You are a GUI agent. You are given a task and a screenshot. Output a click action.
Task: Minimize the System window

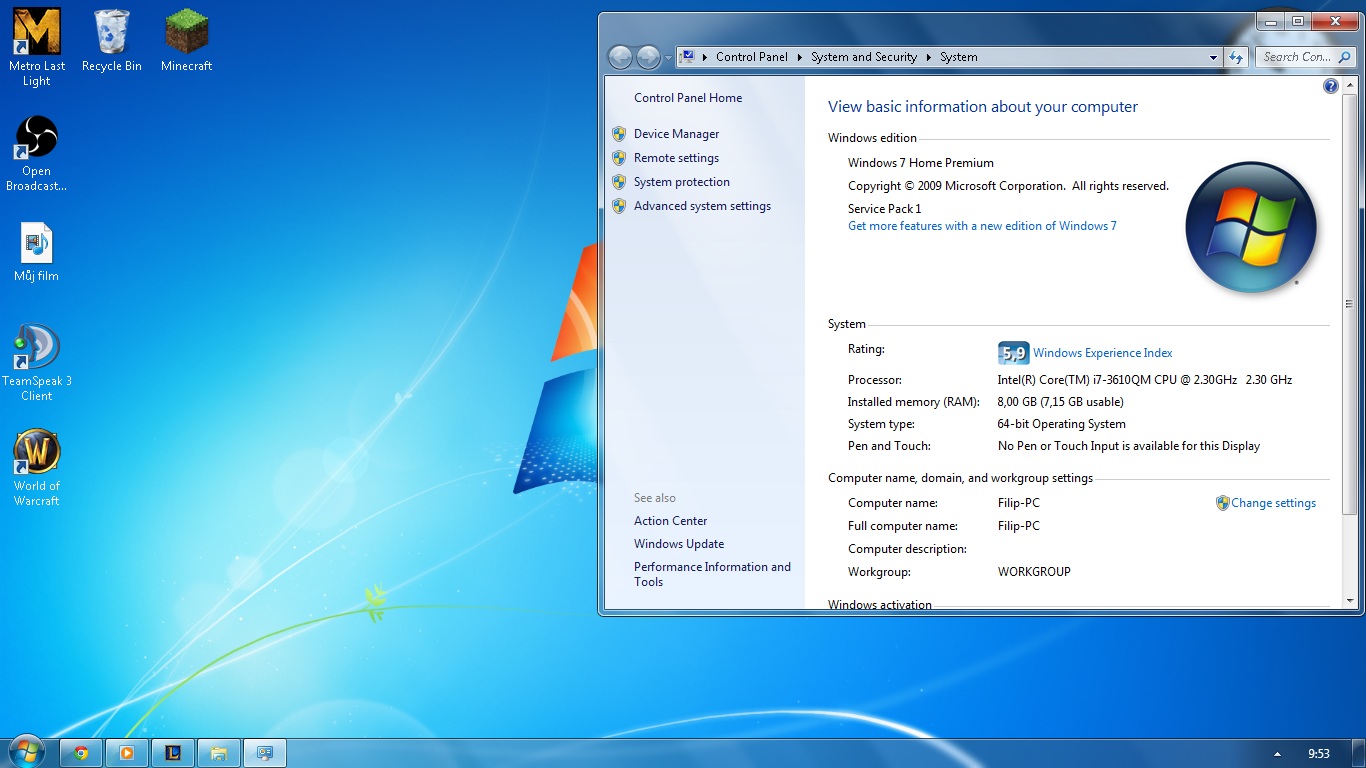1271,21
